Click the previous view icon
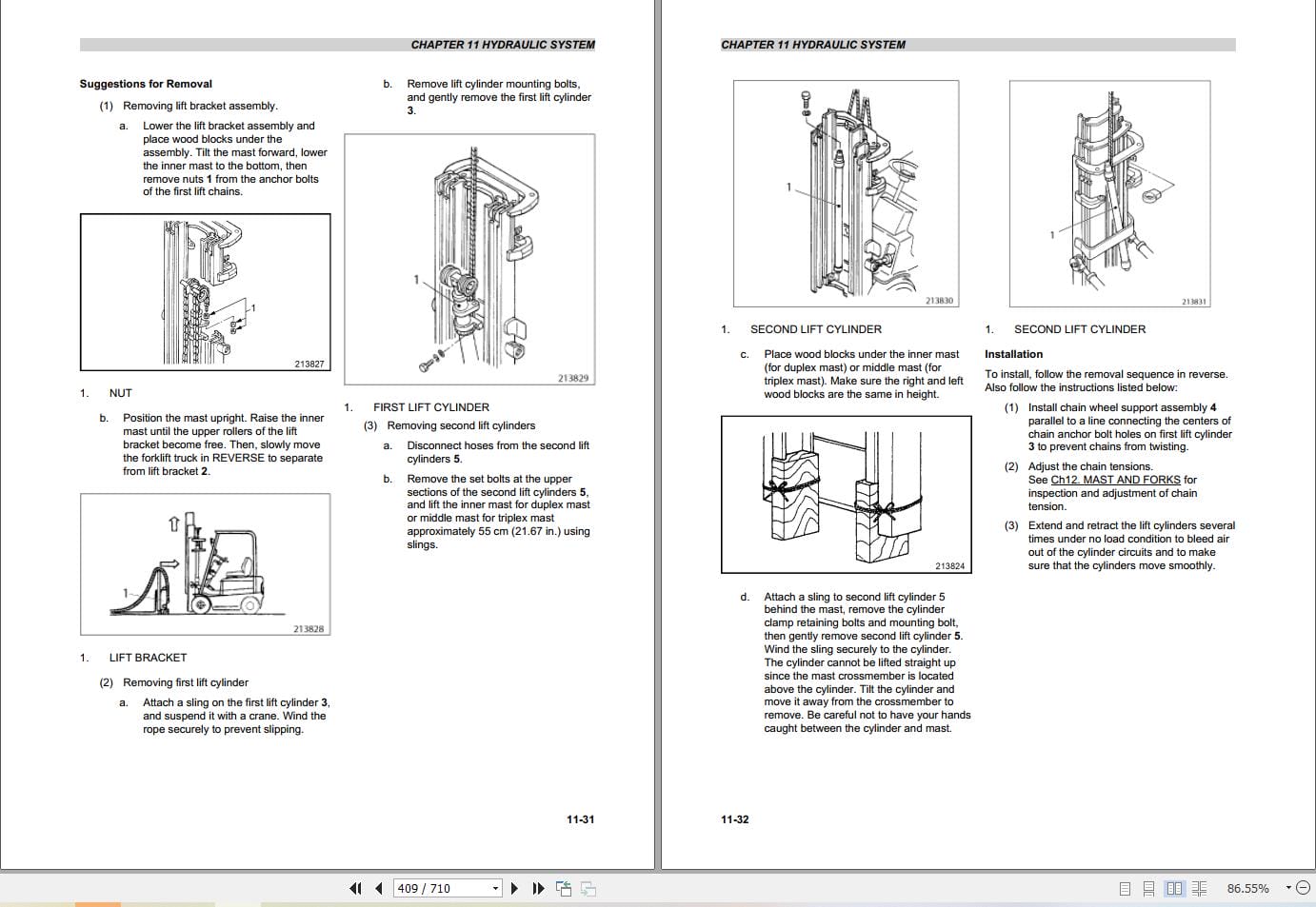 pos(565,888)
